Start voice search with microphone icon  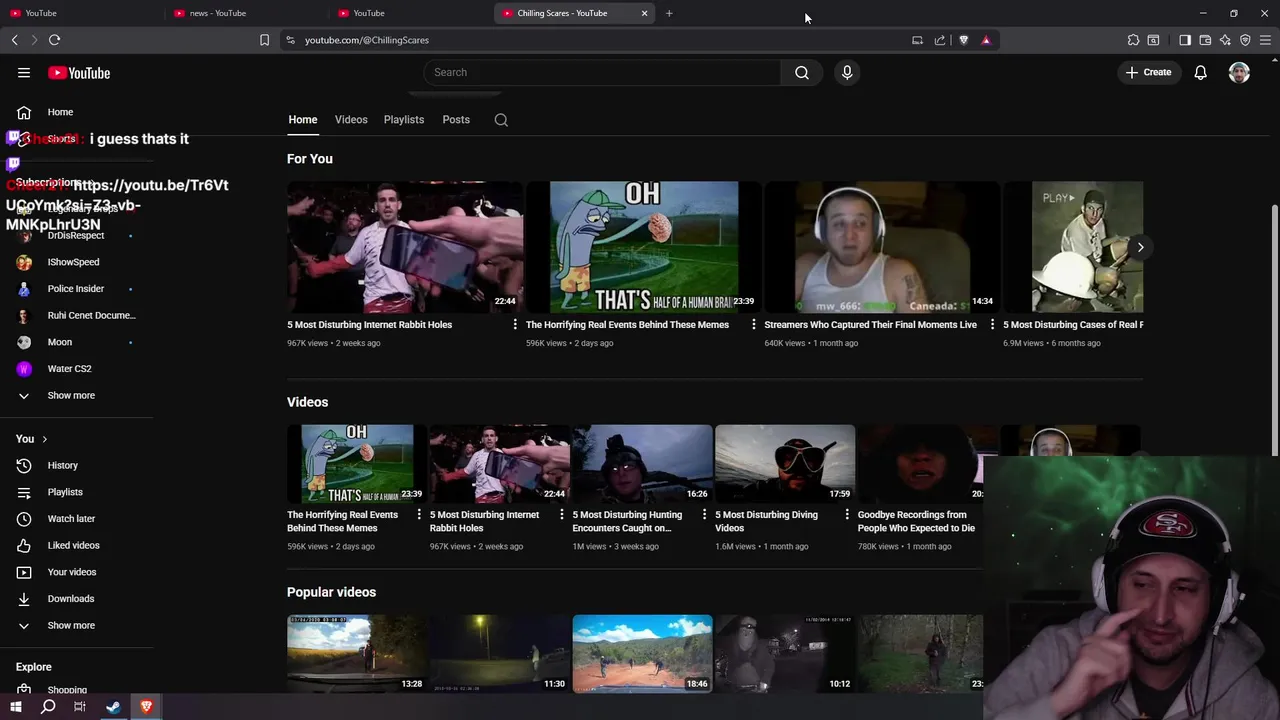tap(847, 72)
